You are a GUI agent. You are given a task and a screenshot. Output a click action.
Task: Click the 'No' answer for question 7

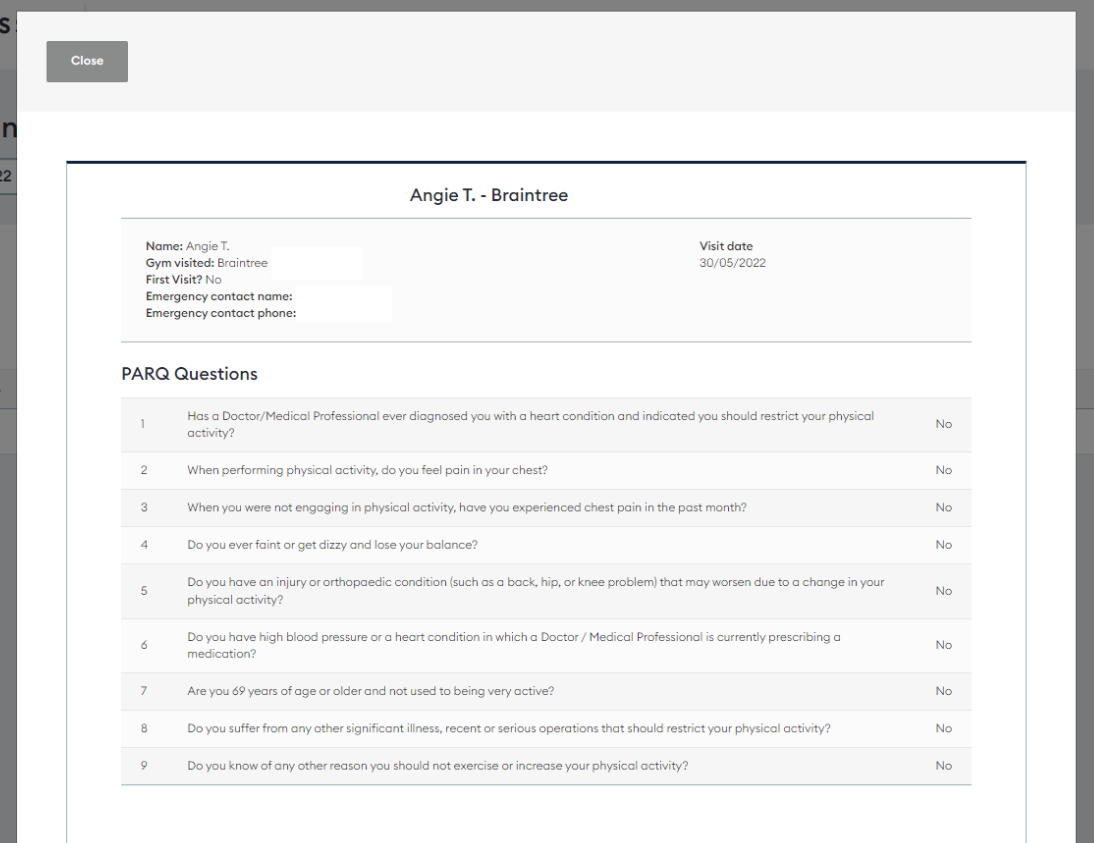tap(943, 691)
